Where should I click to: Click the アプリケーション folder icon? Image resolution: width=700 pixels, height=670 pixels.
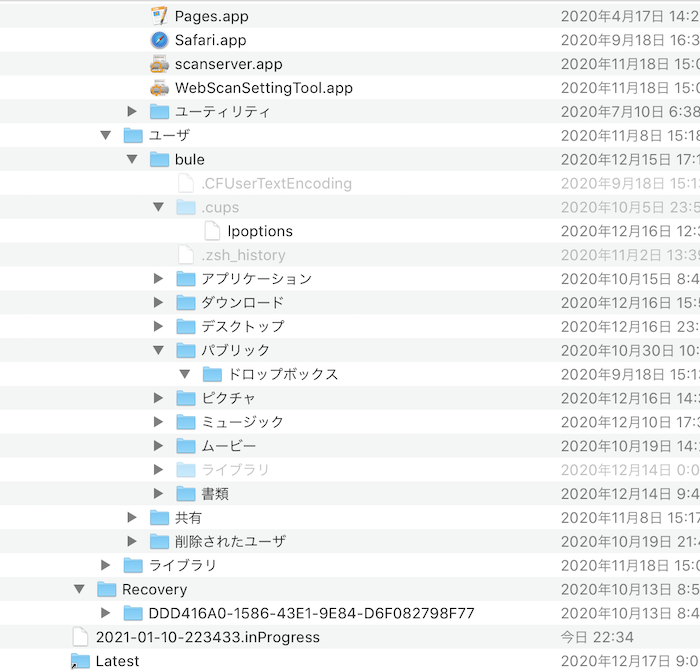tap(186, 279)
